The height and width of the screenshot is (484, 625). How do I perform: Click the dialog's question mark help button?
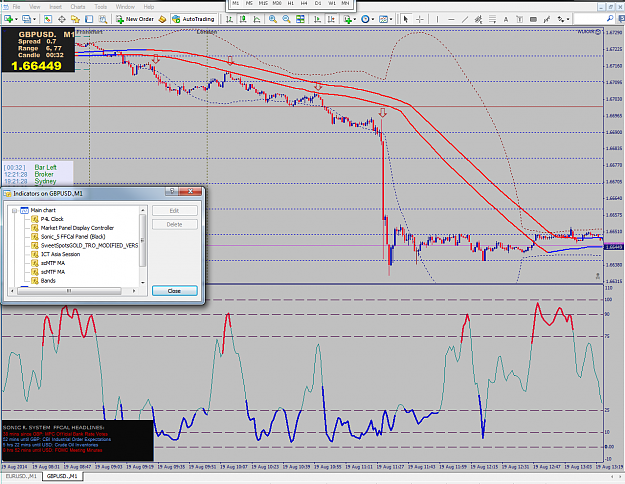click(x=172, y=191)
